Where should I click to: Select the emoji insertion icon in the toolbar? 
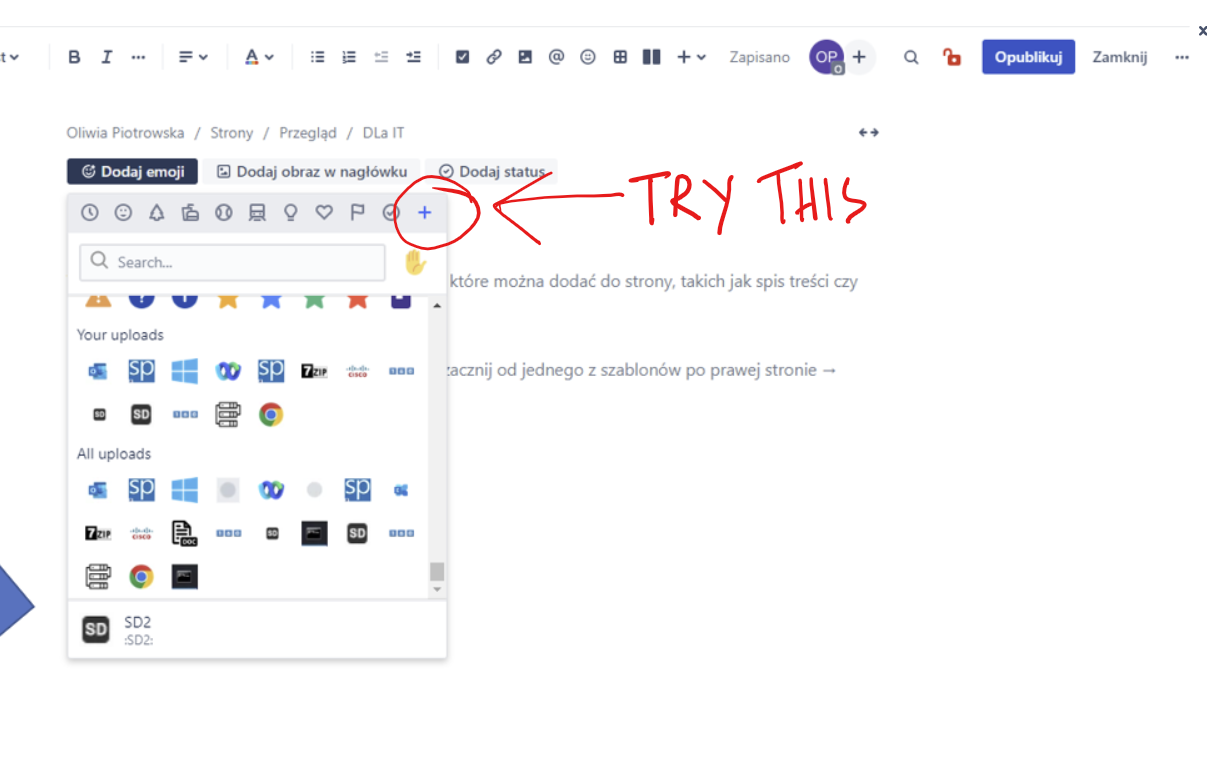click(x=587, y=57)
